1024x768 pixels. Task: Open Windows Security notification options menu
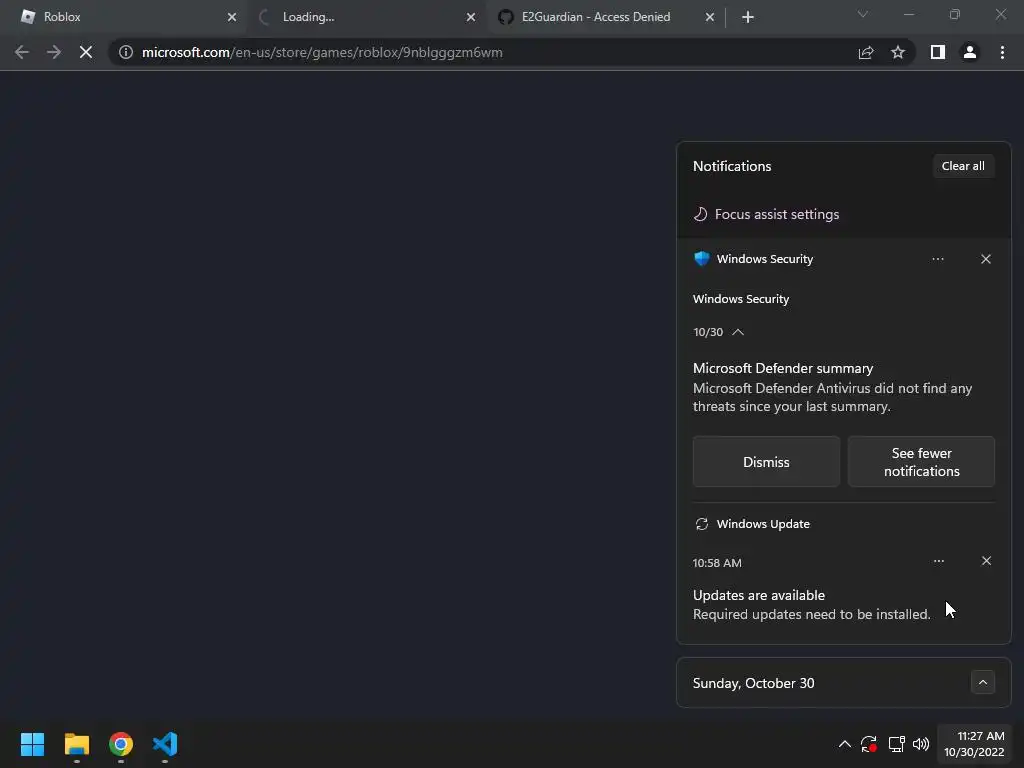tap(938, 259)
